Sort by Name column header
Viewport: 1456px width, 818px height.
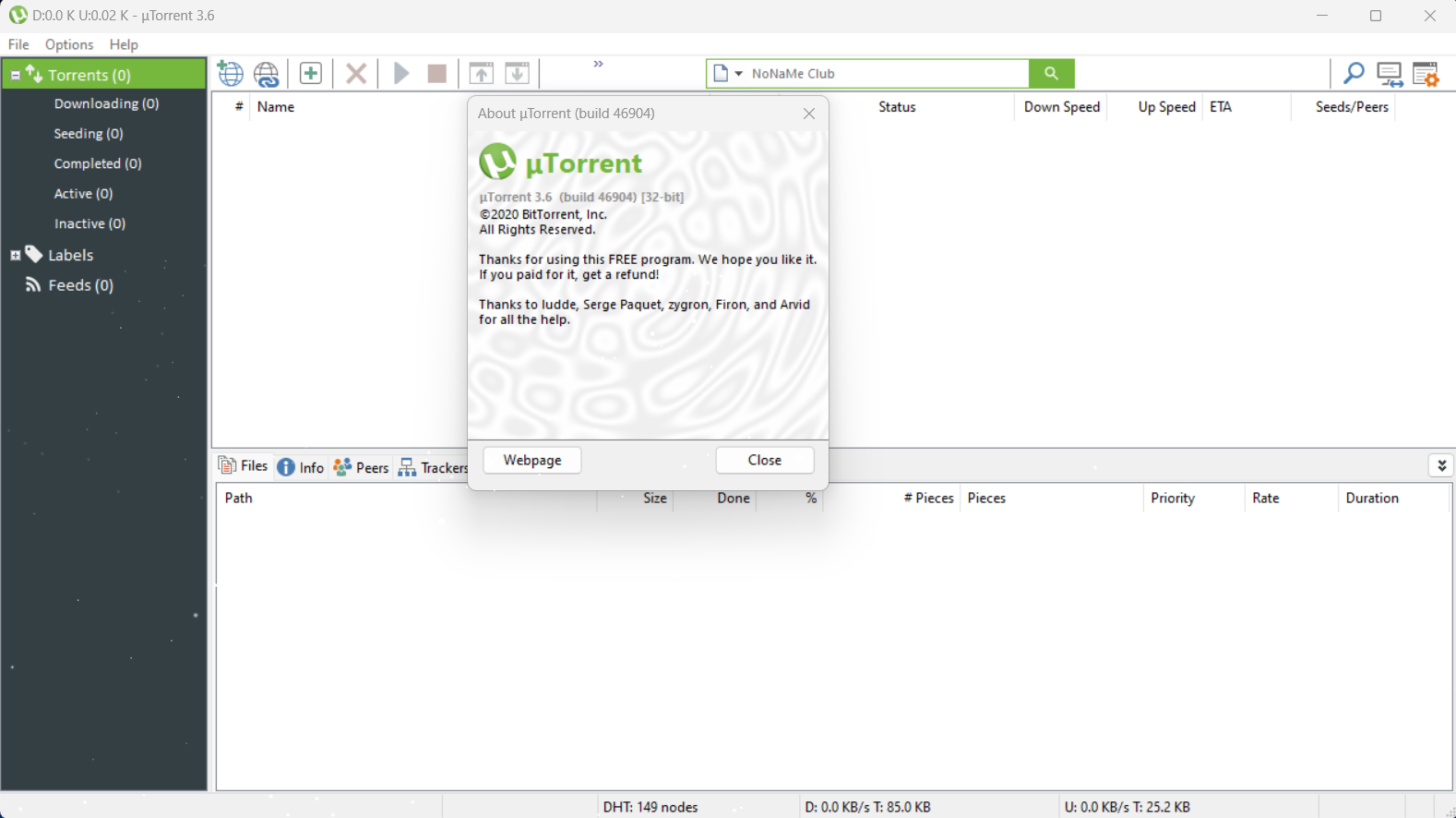276,107
